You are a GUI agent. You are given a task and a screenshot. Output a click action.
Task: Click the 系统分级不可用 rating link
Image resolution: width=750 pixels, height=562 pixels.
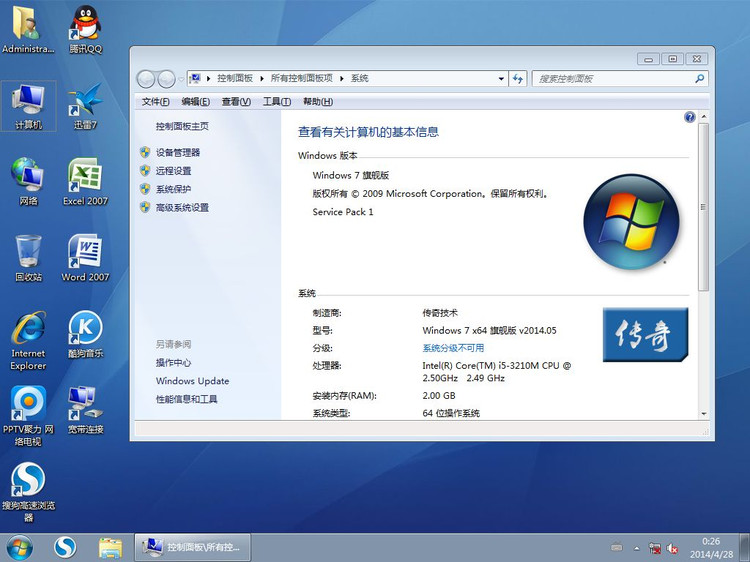453,348
